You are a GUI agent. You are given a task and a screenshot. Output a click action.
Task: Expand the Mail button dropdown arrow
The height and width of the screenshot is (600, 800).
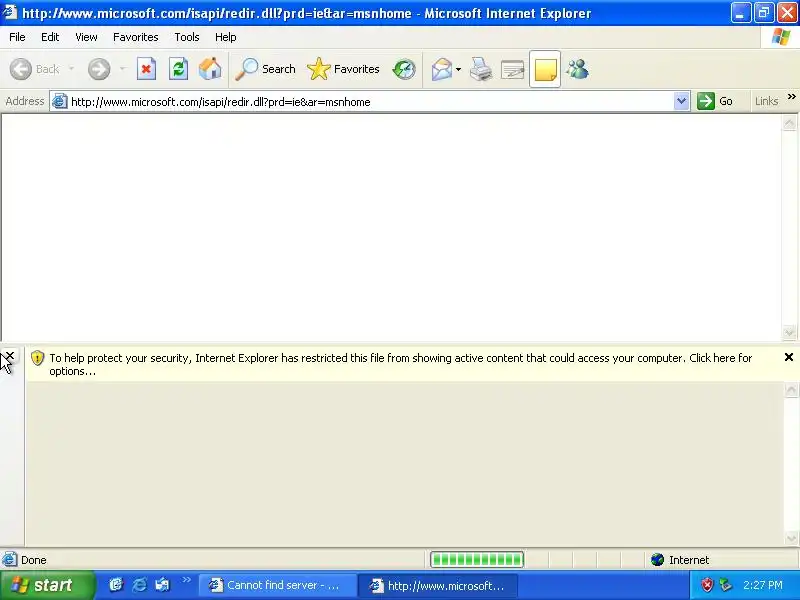coord(458,69)
